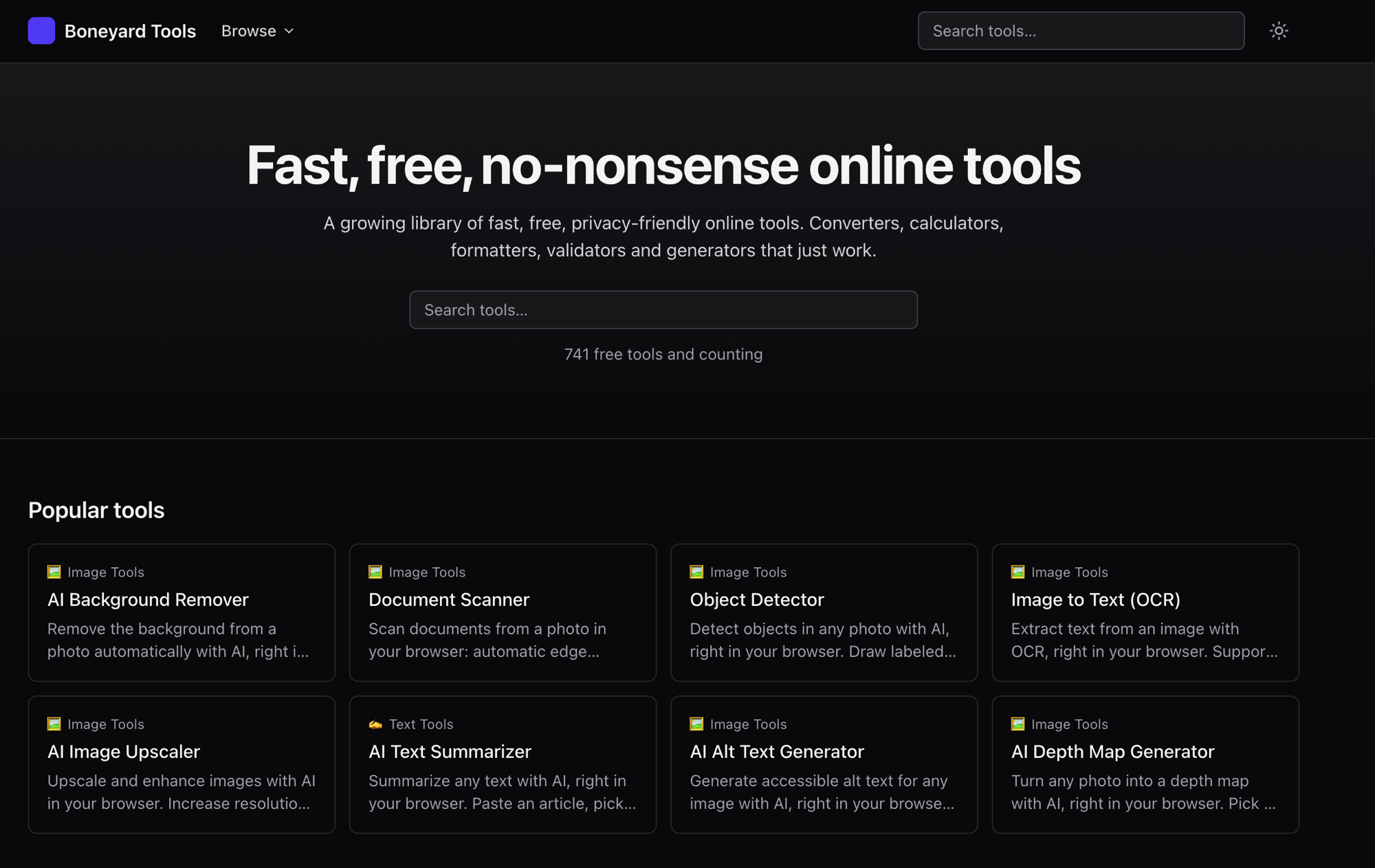This screenshot has width=1375, height=868.
Task: Click the Popular tools heading
Action: click(x=96, y=510)
